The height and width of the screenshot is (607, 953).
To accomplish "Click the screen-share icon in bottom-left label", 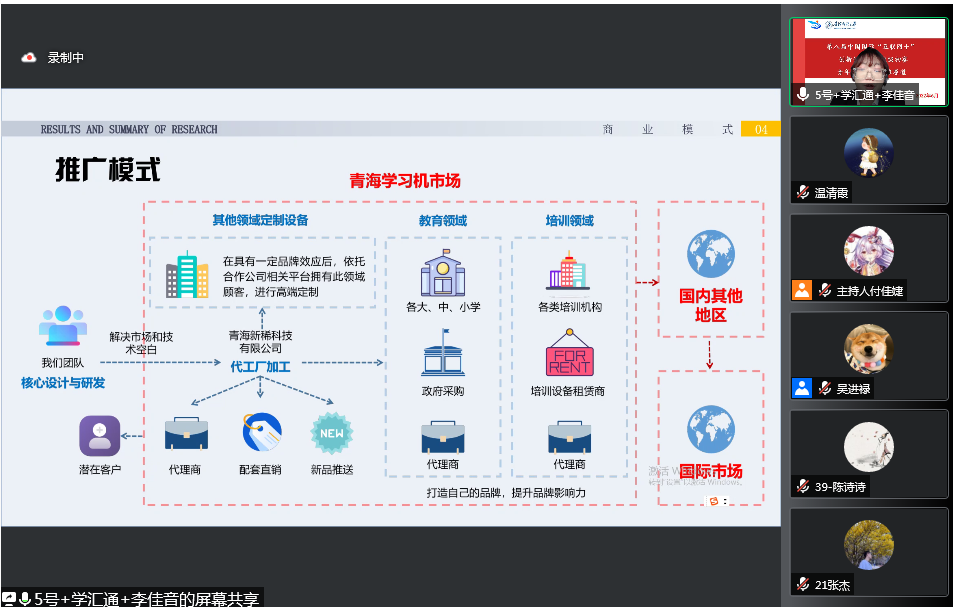I will tap(9, 598).
